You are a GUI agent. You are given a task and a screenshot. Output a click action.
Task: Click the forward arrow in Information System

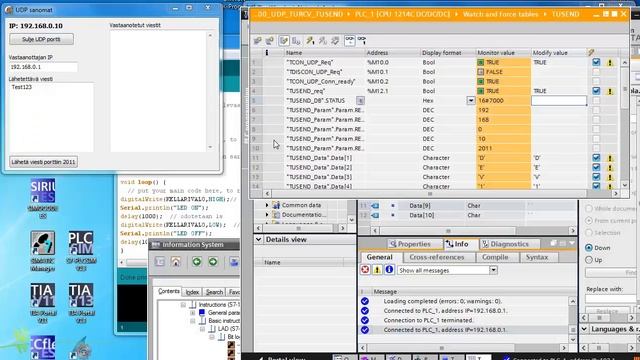[213, 262]
